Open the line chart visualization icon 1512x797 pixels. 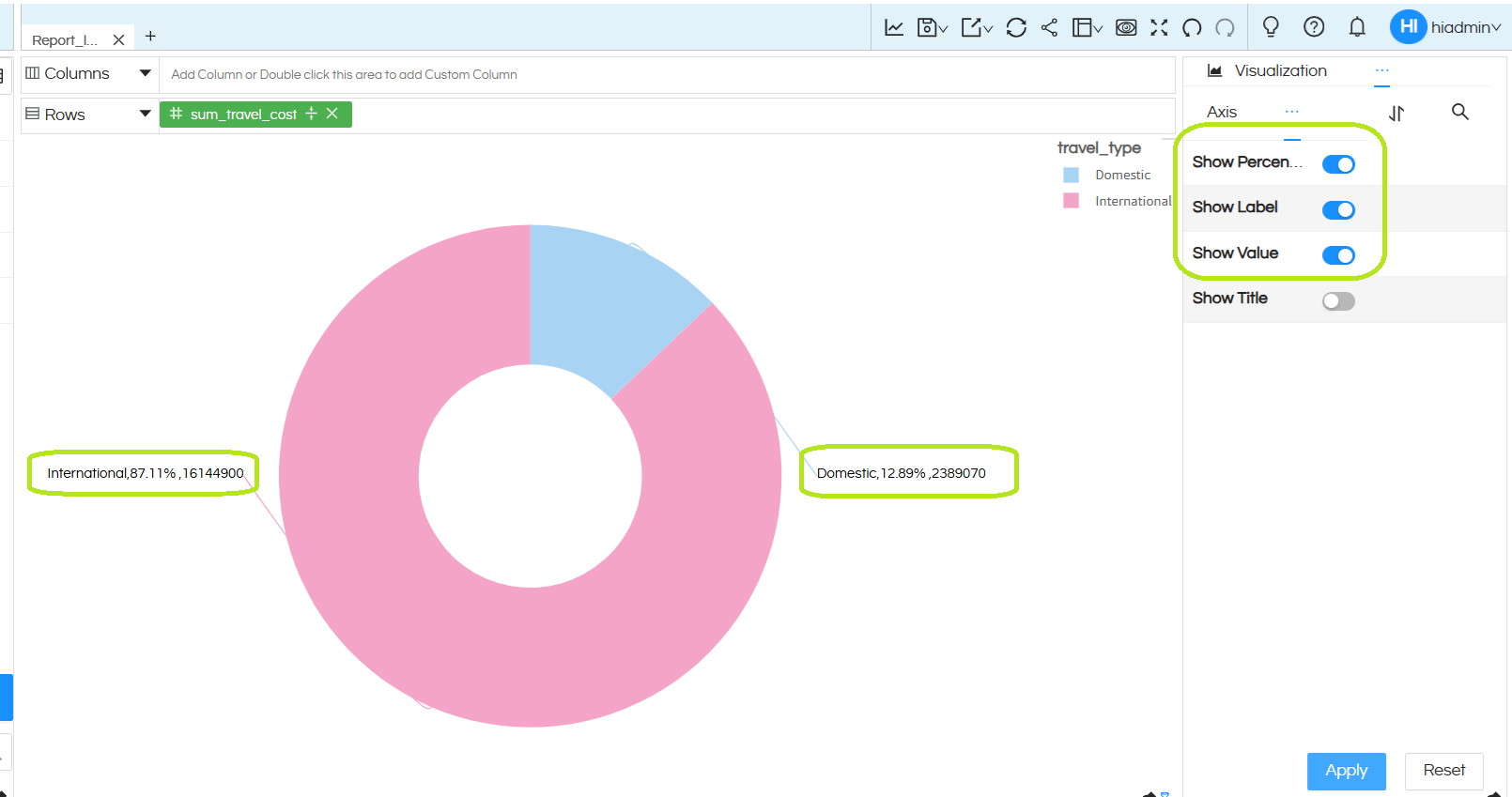click(894, 27)
